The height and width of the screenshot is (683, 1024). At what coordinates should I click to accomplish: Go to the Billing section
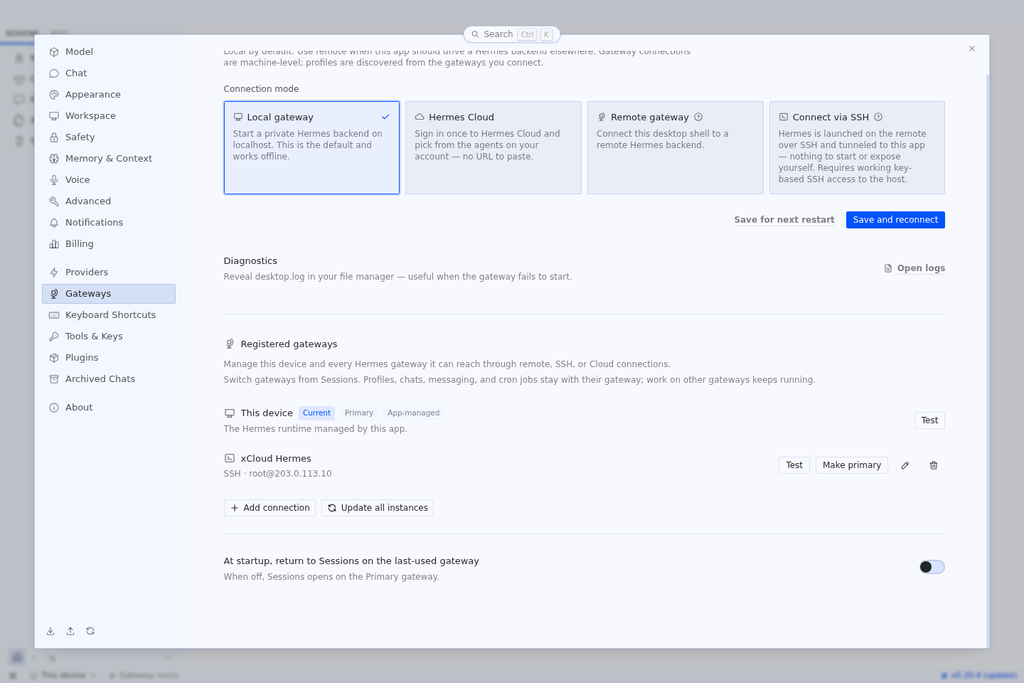tap(108, 244)
